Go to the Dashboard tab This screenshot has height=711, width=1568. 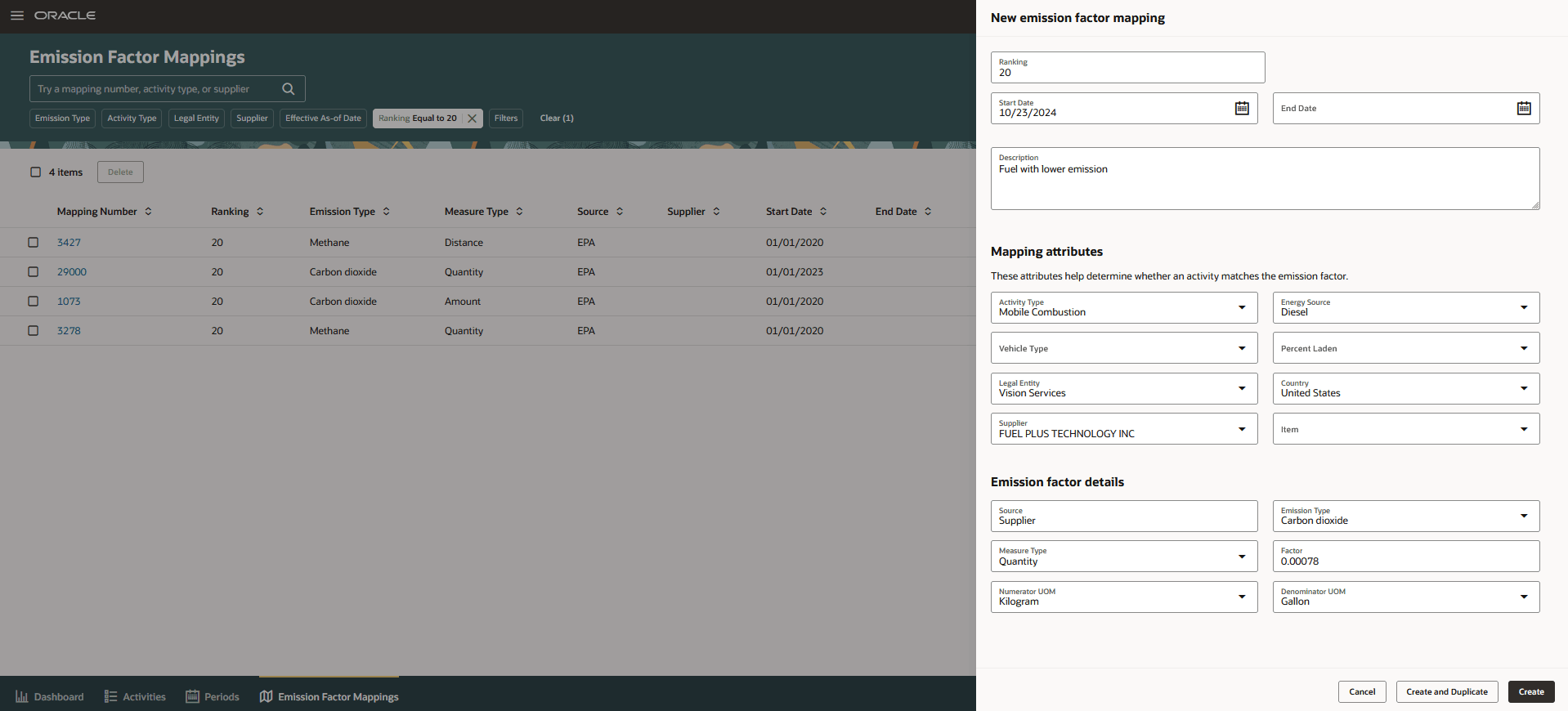(49, 697)
